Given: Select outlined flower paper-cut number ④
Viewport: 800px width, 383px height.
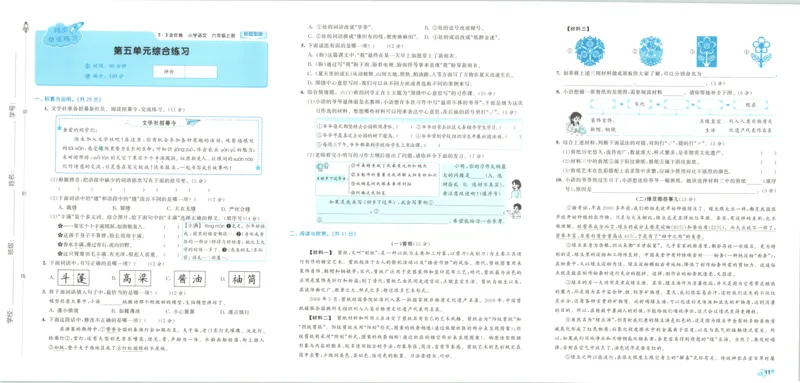Looking at the screenshot, I should pyautogui.click(x=761, y=52).
